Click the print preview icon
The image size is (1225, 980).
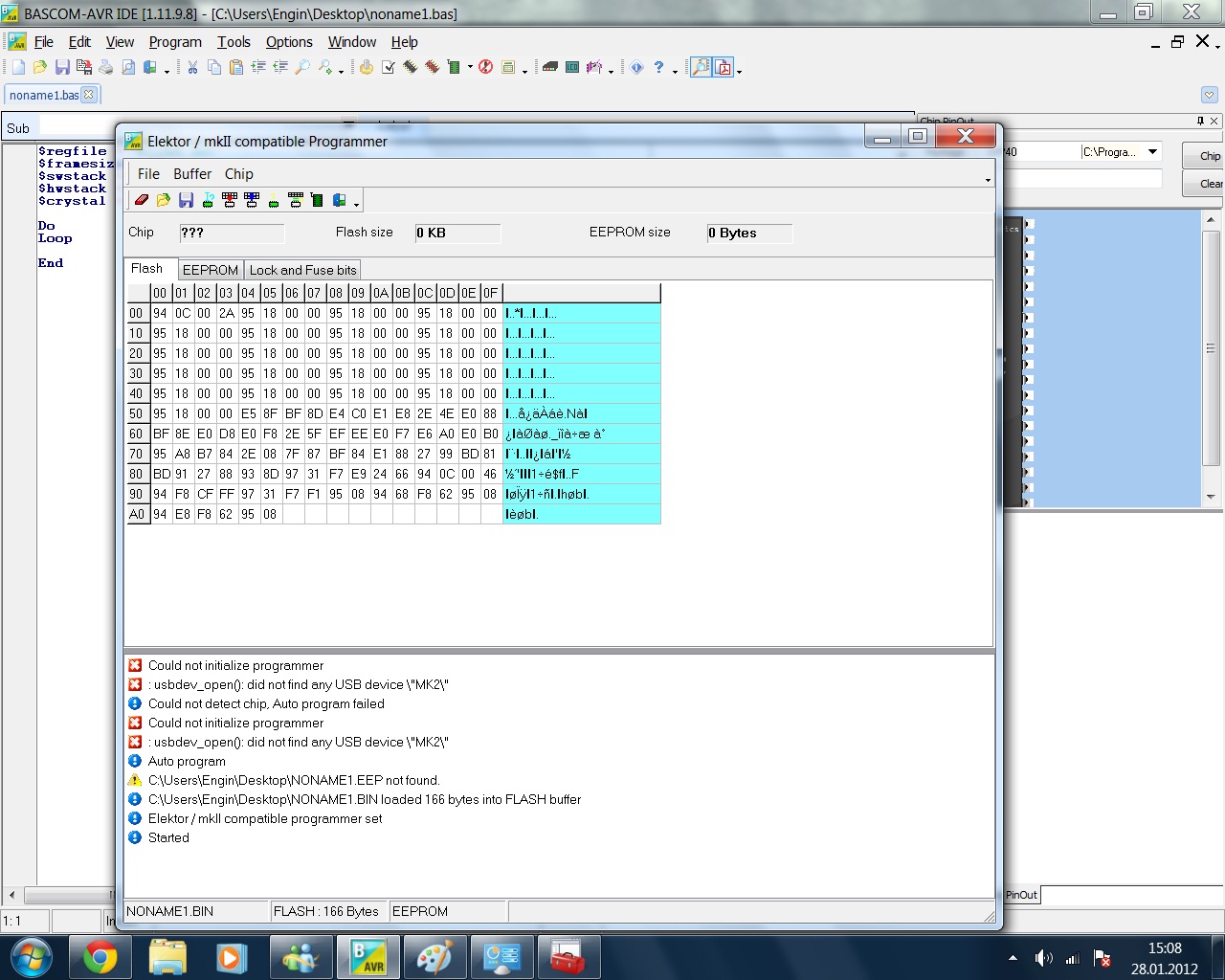tap(128, 67)
